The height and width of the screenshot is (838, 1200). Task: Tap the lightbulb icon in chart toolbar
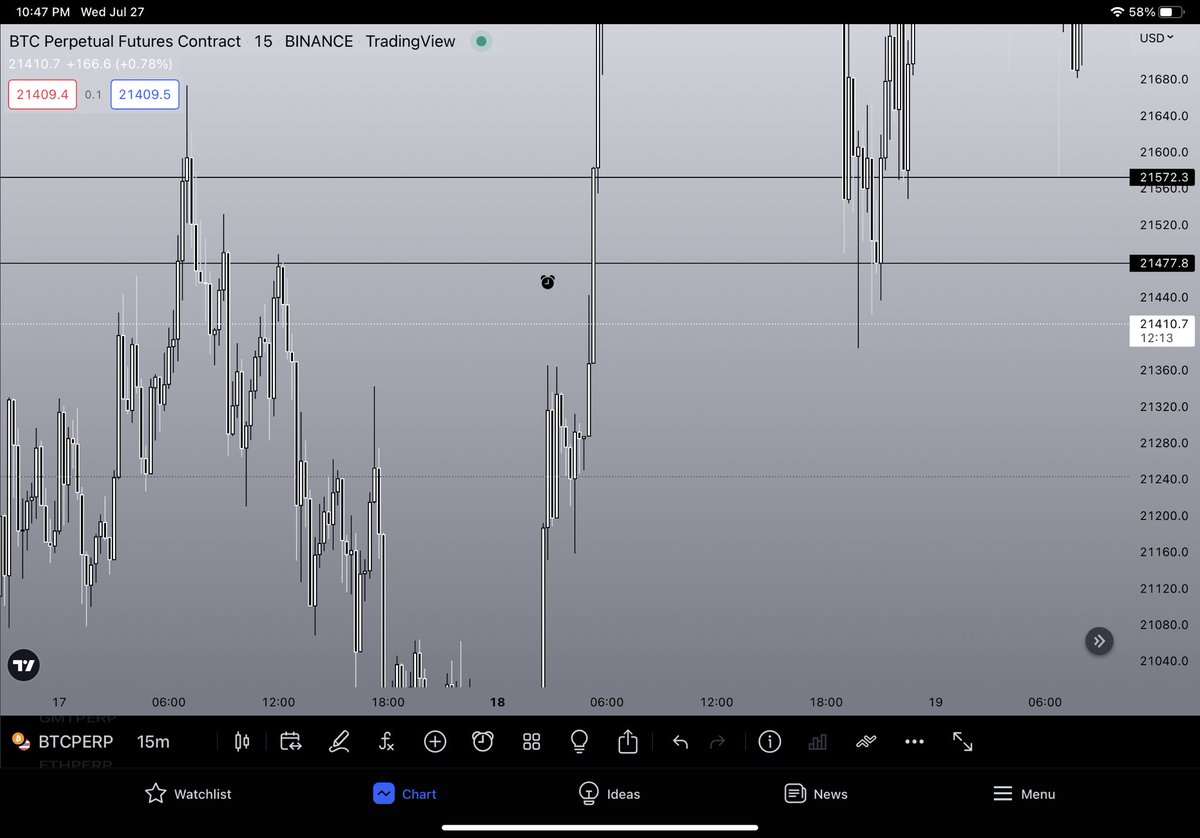pyautogui.click(x=578, y=742)
